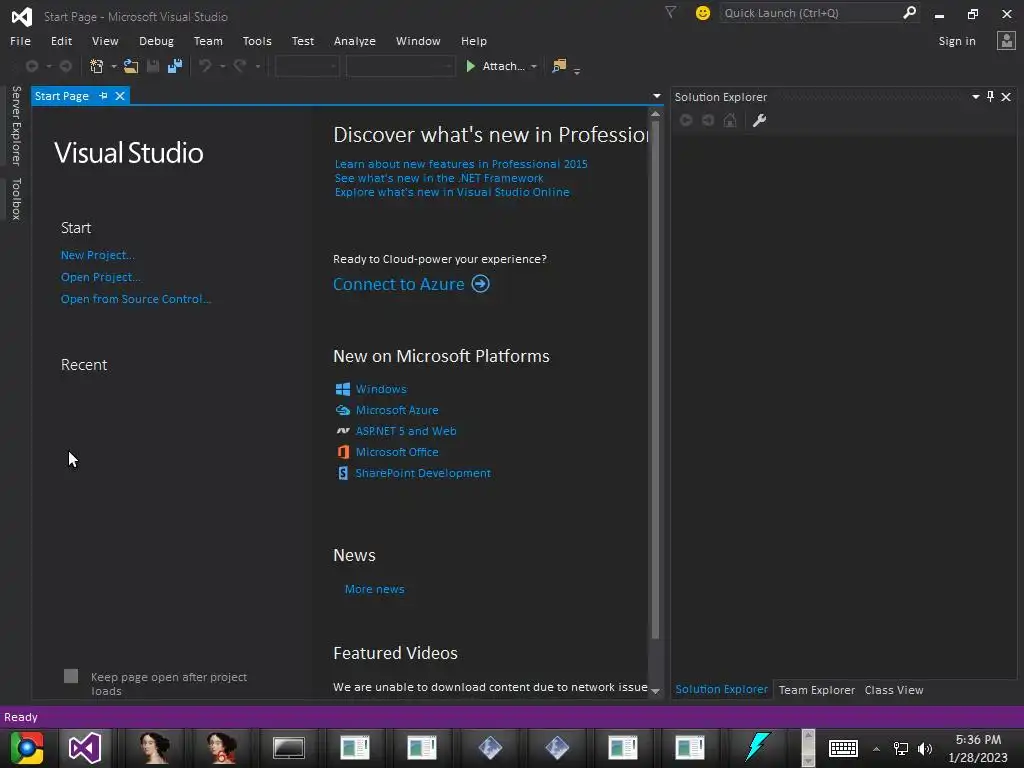Click the Quick Launch magnifier icon
Viewport: 1024px width, 768px height.
(x=909, y=12)
